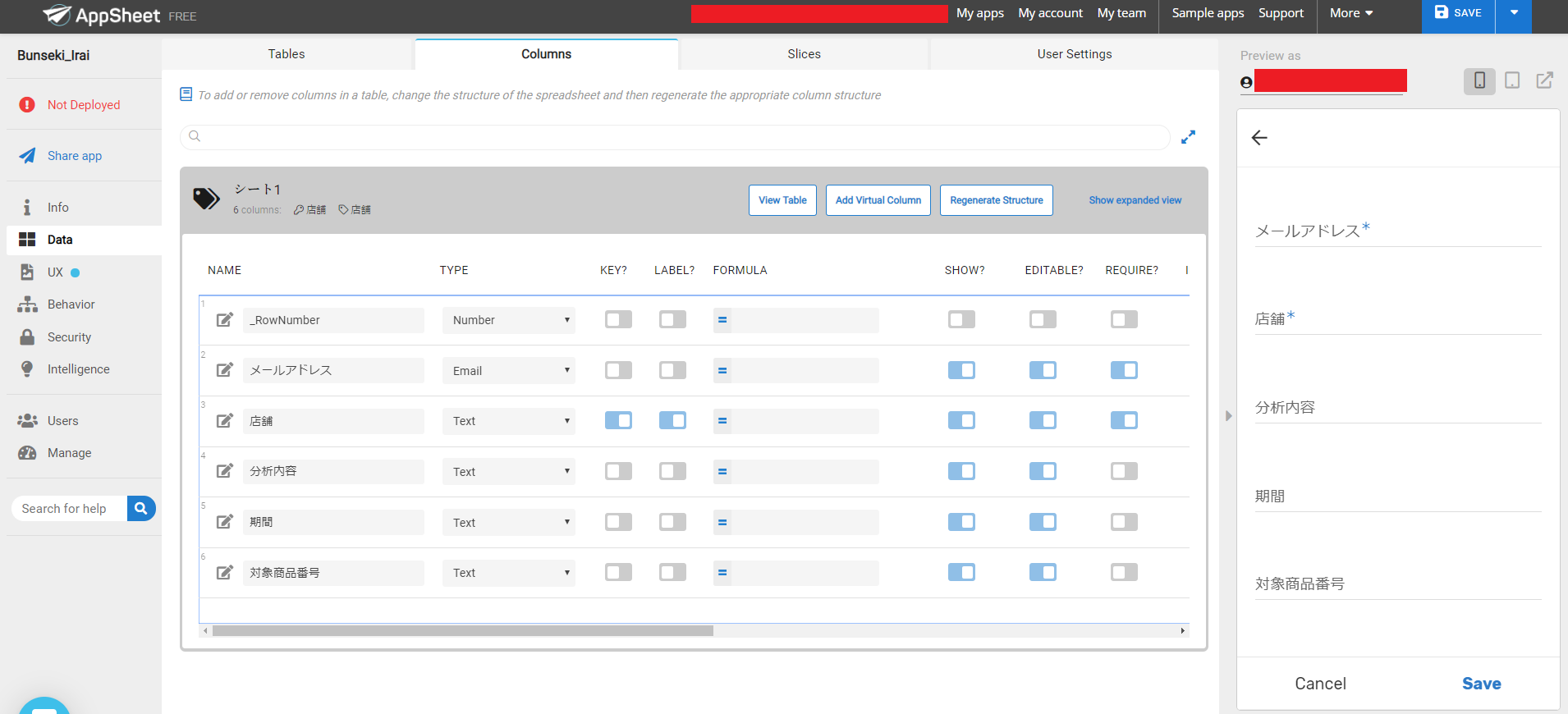Open the dropdown arrow beside SAVE

(x=1514, y=13)
